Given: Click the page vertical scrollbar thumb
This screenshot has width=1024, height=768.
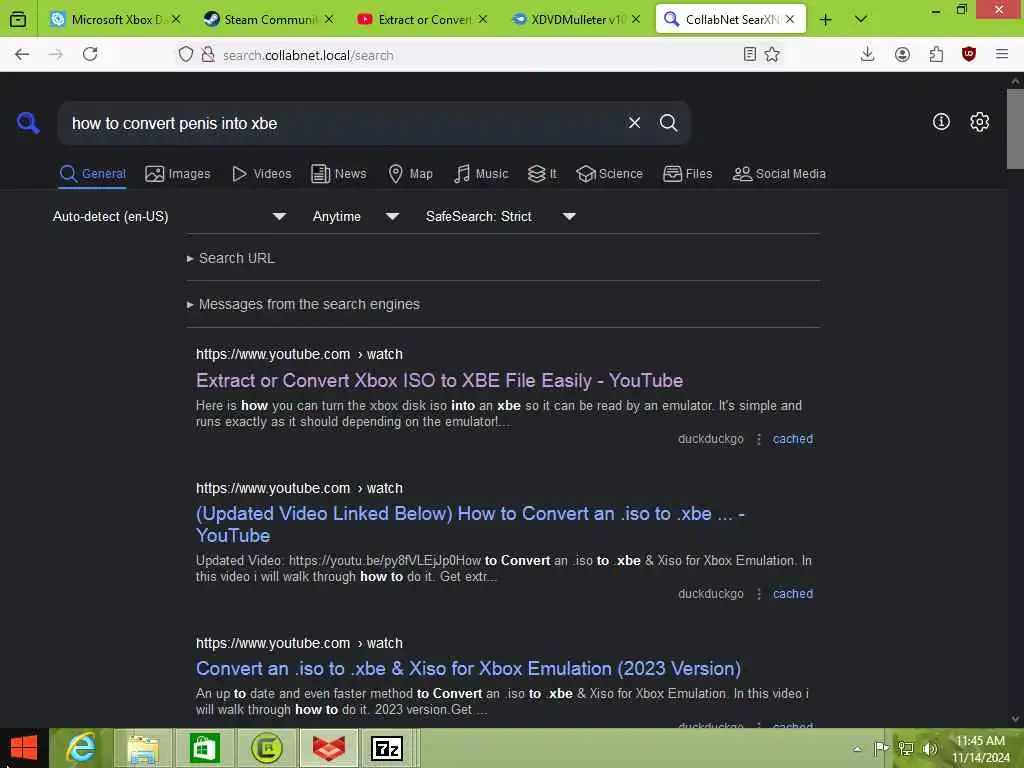Looking at the screenshot, I should pyautogui.click(x=1015, y=129).
